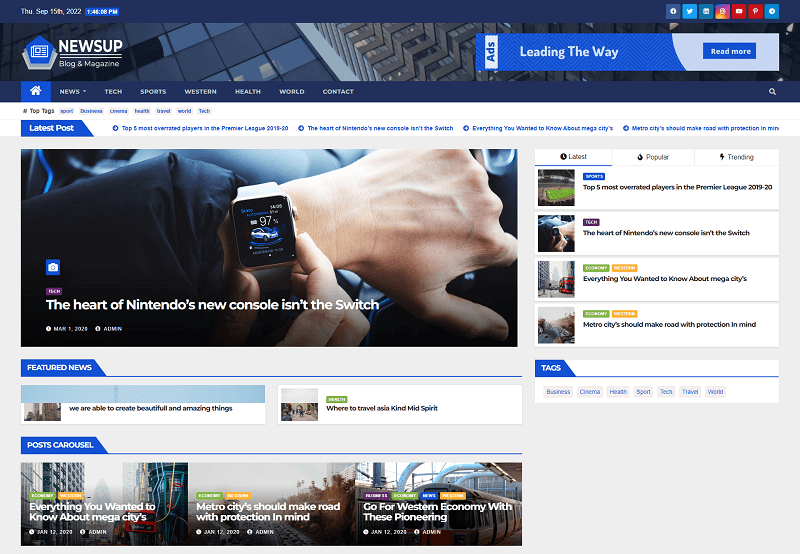Click the BUSINESS badge on carousel post
Image resolution: width=800 pixels, height=554 pixels.
tap(377, 496)
